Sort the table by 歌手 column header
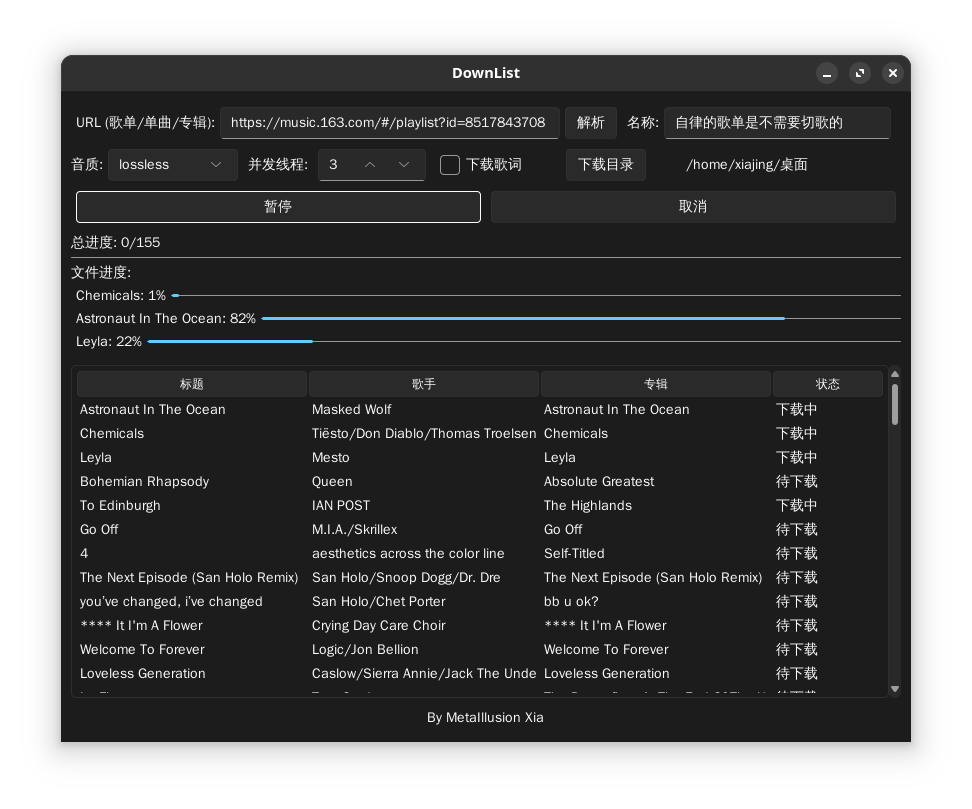972x809 pixels. click(424, 384)
